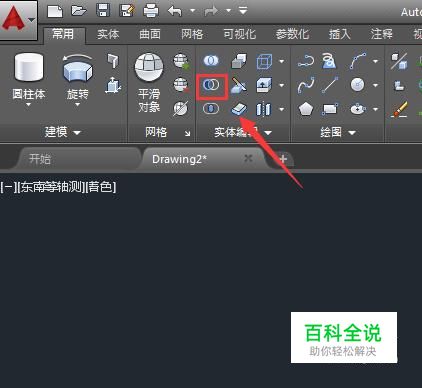Click the Thicken surface icon

239,109
